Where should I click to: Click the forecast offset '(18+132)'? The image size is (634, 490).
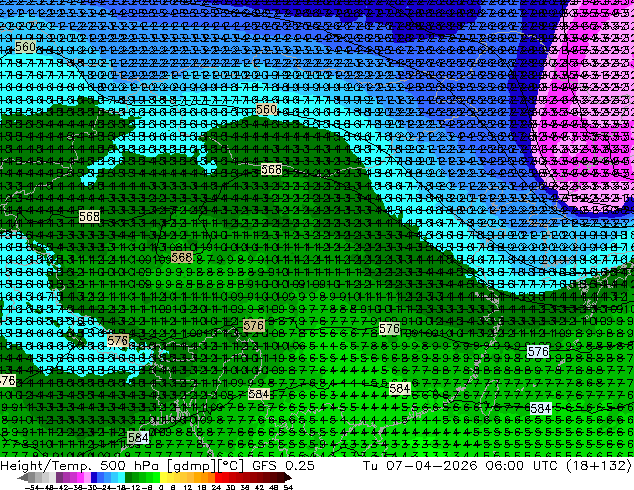599,465
